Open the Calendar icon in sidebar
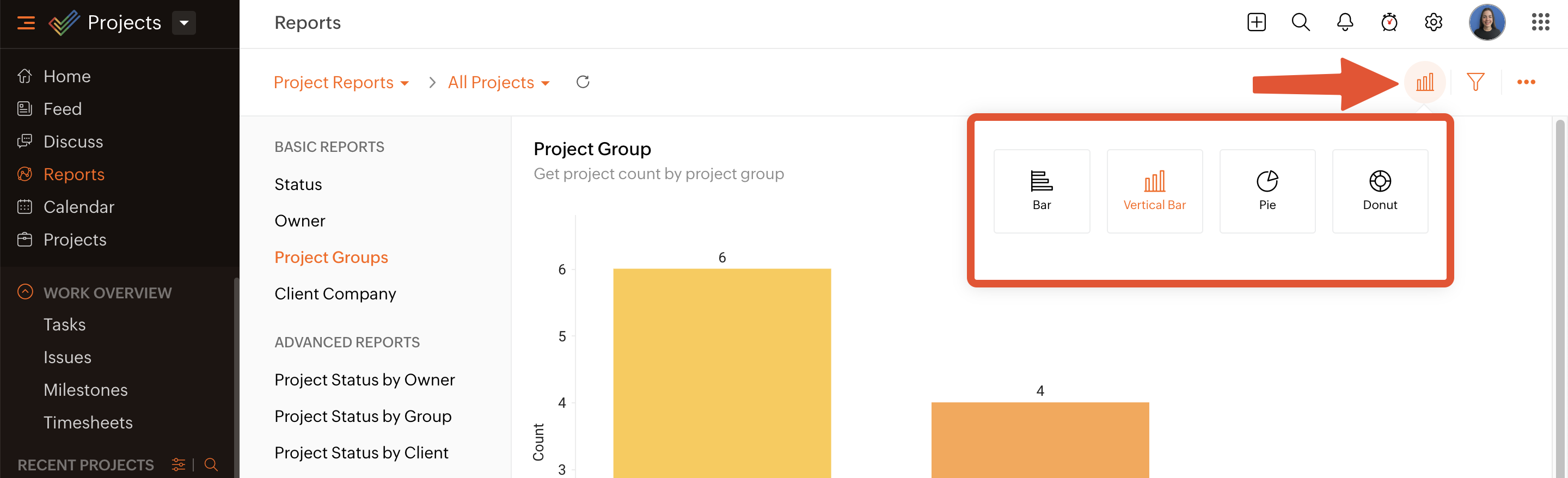The image size is (1568, 478). [24, 207]
